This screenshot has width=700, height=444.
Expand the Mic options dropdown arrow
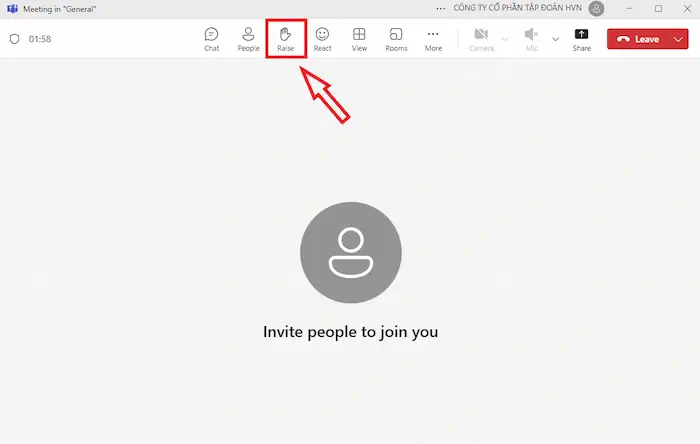click(x=554, y=39)
